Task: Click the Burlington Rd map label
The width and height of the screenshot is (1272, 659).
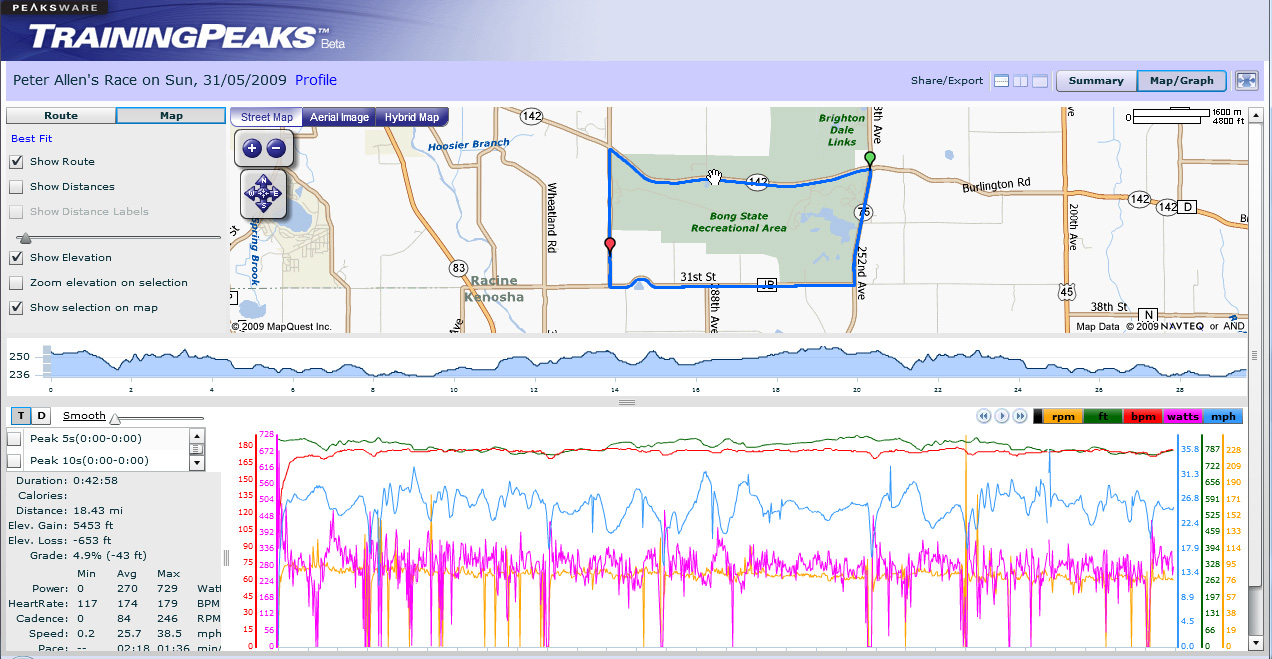Action: pyautogui.click(x=996, y=187)
